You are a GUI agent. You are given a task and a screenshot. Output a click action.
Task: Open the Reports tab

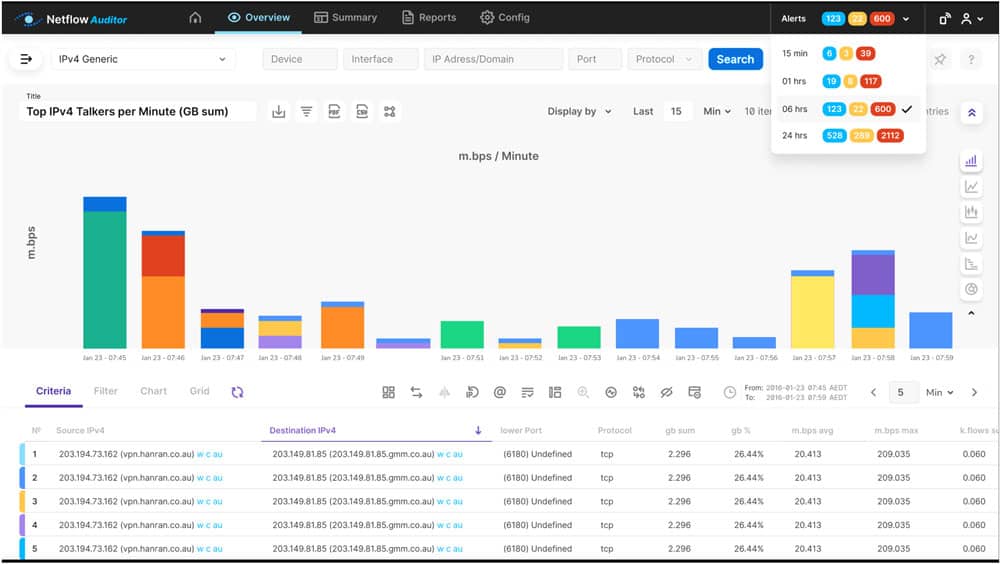pyautogui.click(x=429, y=18)
